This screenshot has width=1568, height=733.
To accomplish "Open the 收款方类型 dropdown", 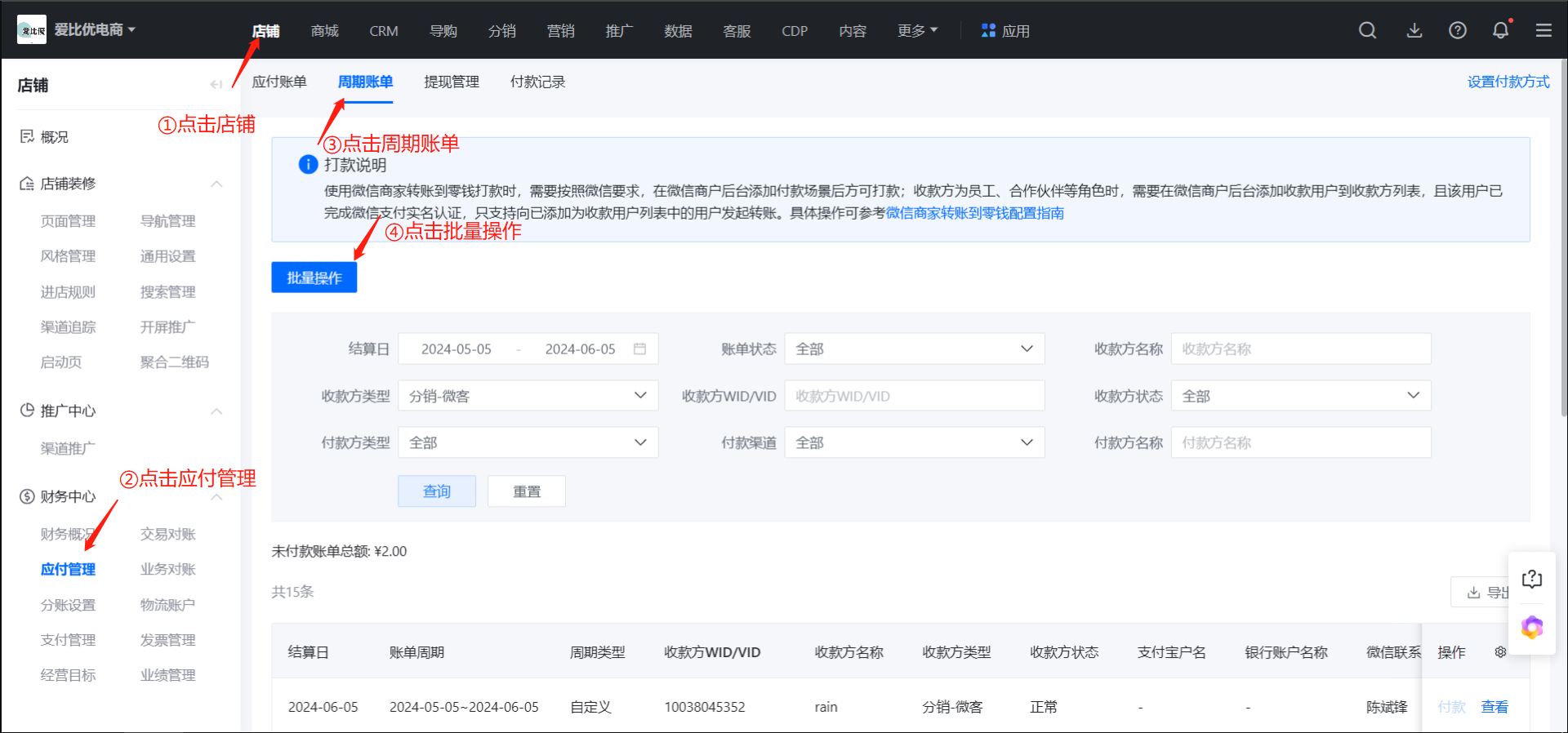I will point(528,396).
